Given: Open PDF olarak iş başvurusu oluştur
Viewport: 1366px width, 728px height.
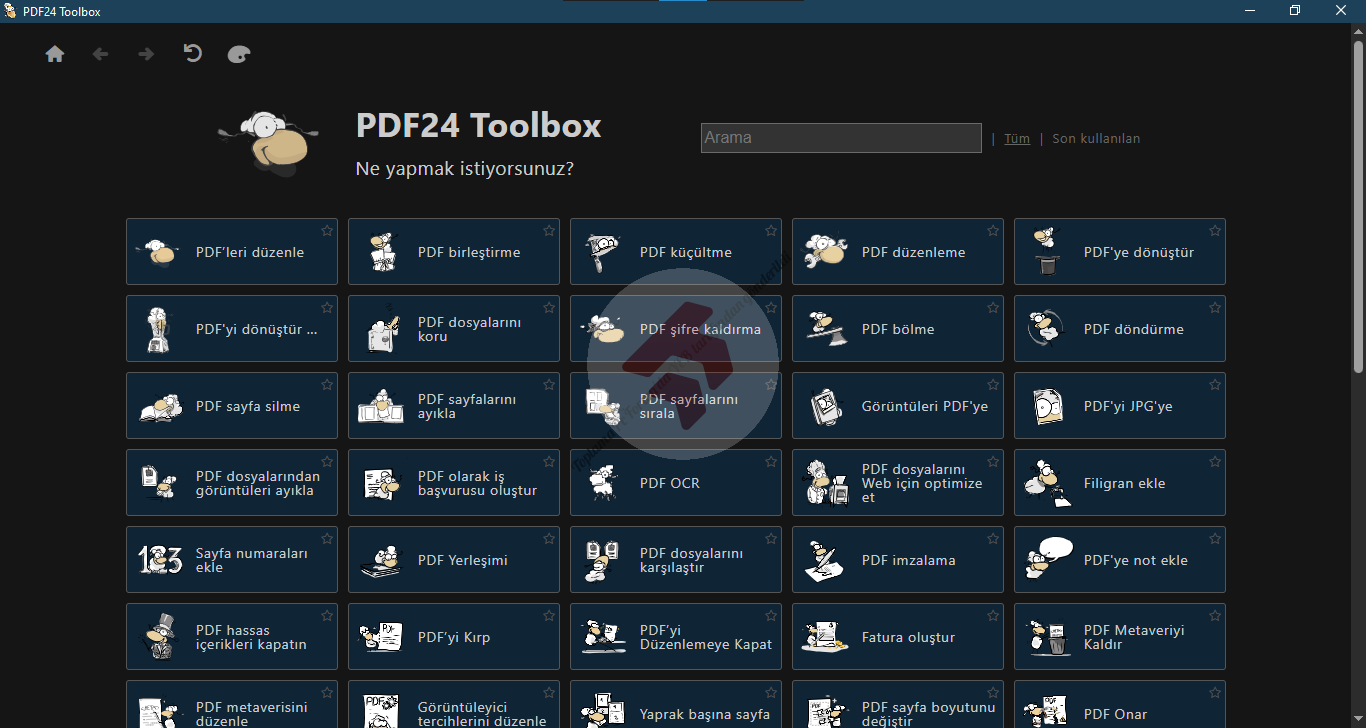Looking at the screenshot, I should (x=454, y=483).
